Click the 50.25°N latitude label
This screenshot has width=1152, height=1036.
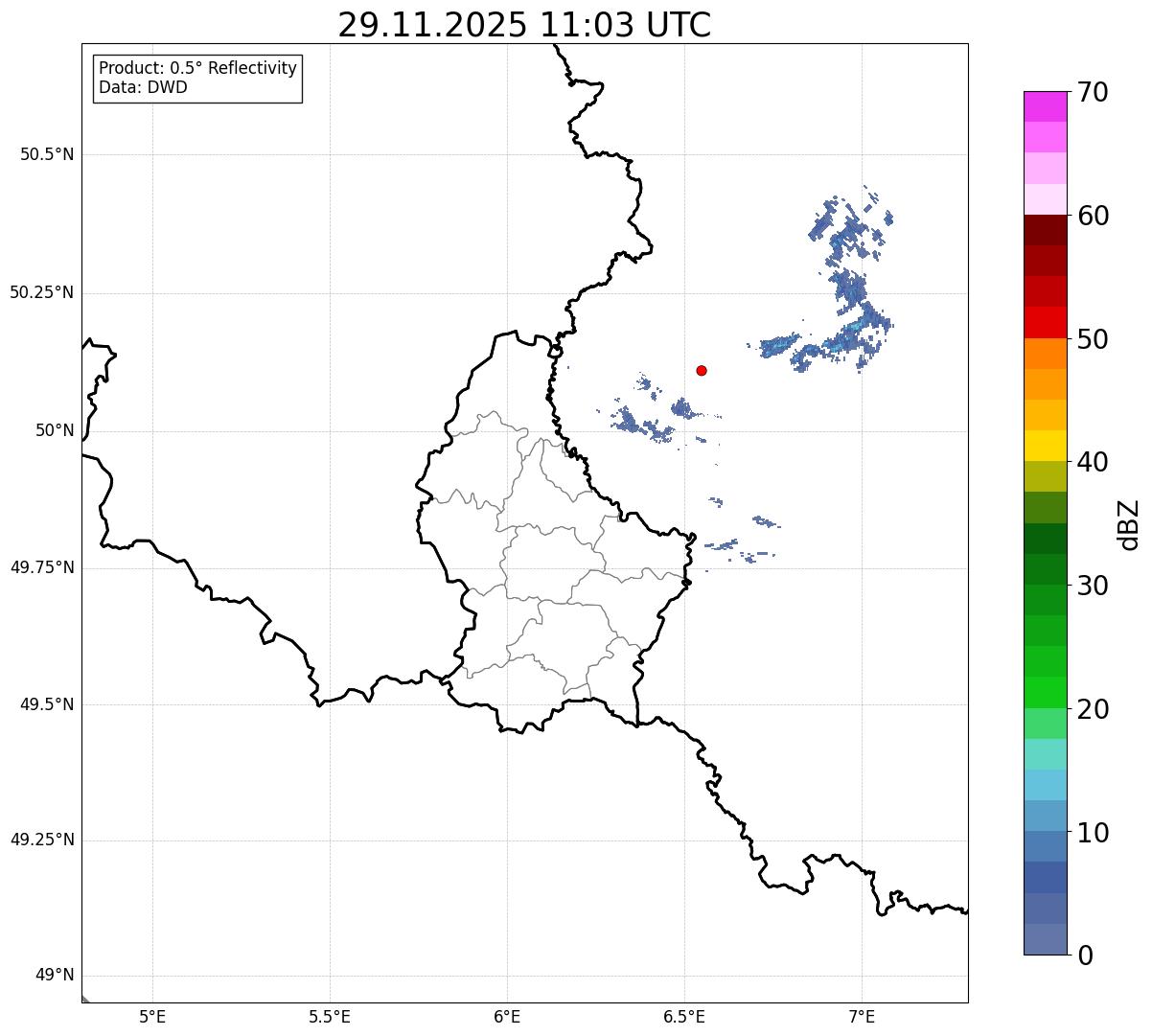click(41, 293)
